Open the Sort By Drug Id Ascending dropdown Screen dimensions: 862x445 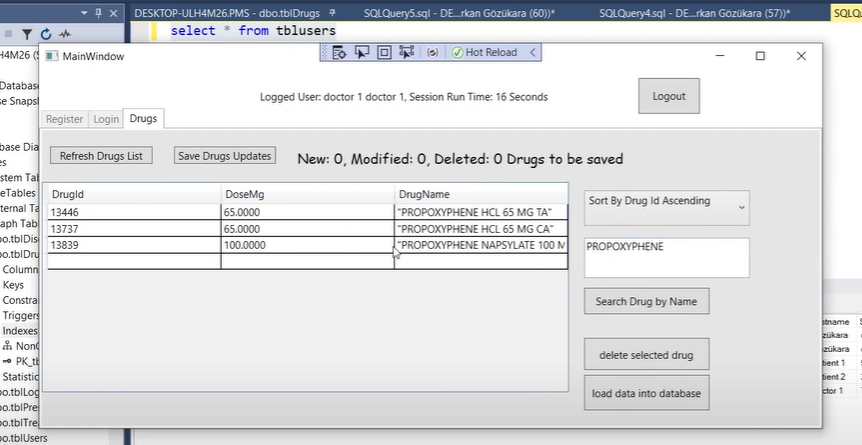tap(666, 207)
